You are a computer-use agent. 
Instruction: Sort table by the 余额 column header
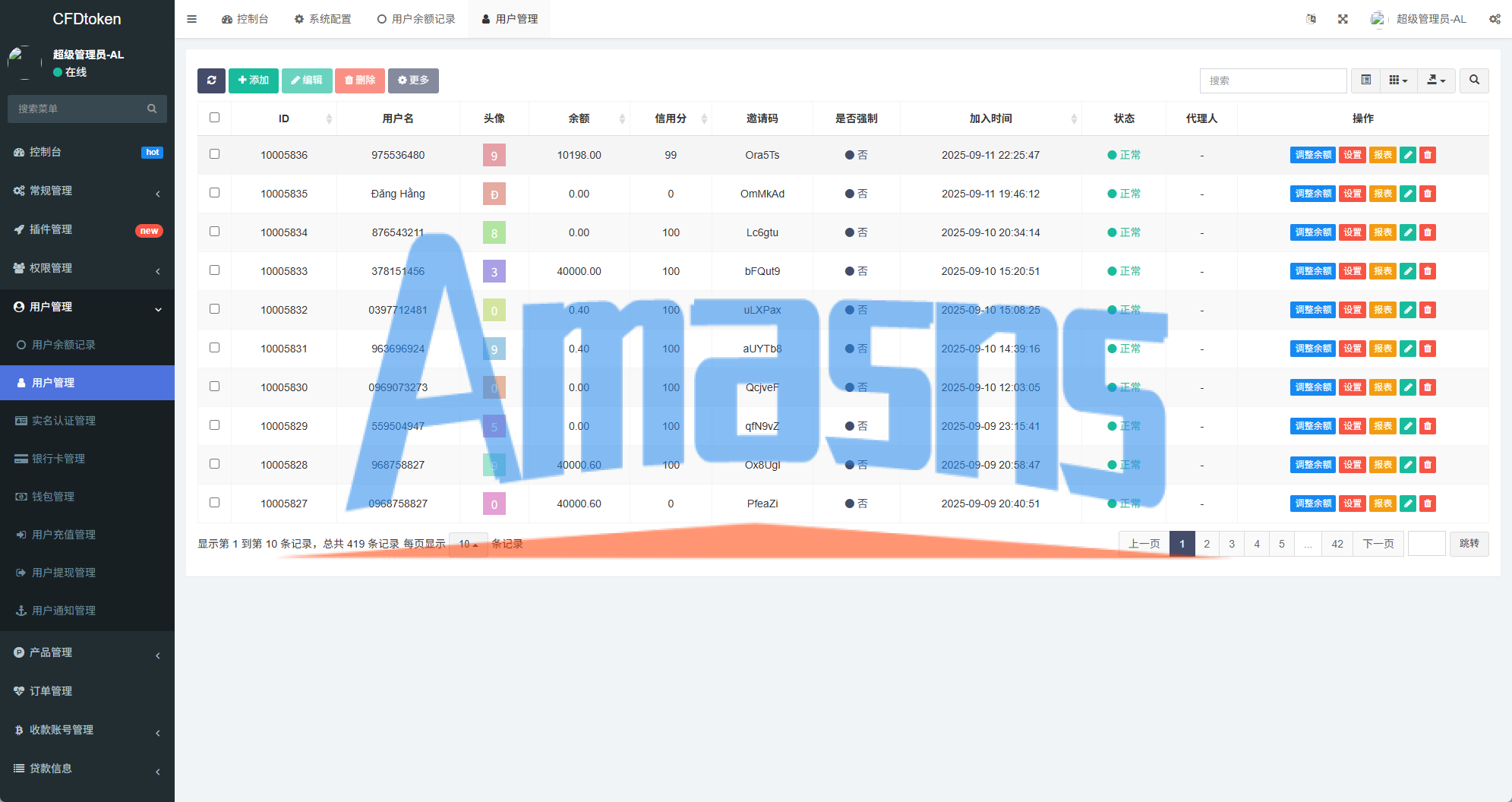579,118
